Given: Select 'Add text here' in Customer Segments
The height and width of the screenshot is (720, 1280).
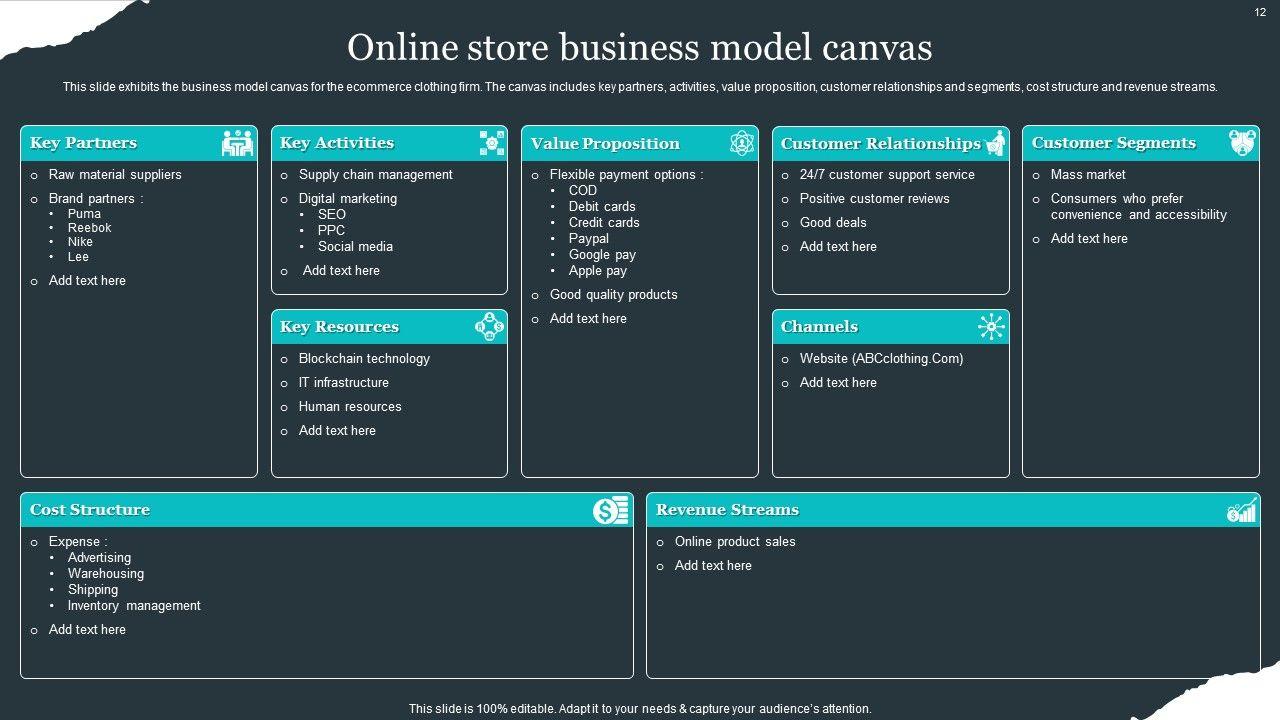Looking at the screenshot, I should point(1089,239).
